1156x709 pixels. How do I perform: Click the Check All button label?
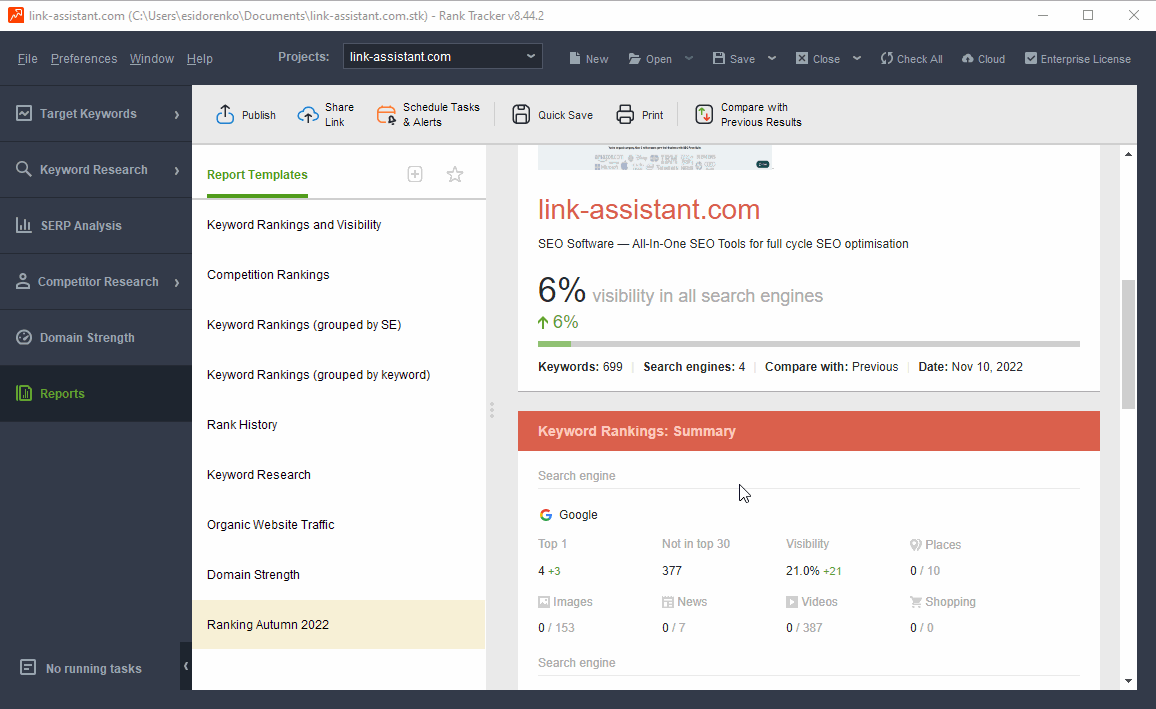[x=919, y=59]
